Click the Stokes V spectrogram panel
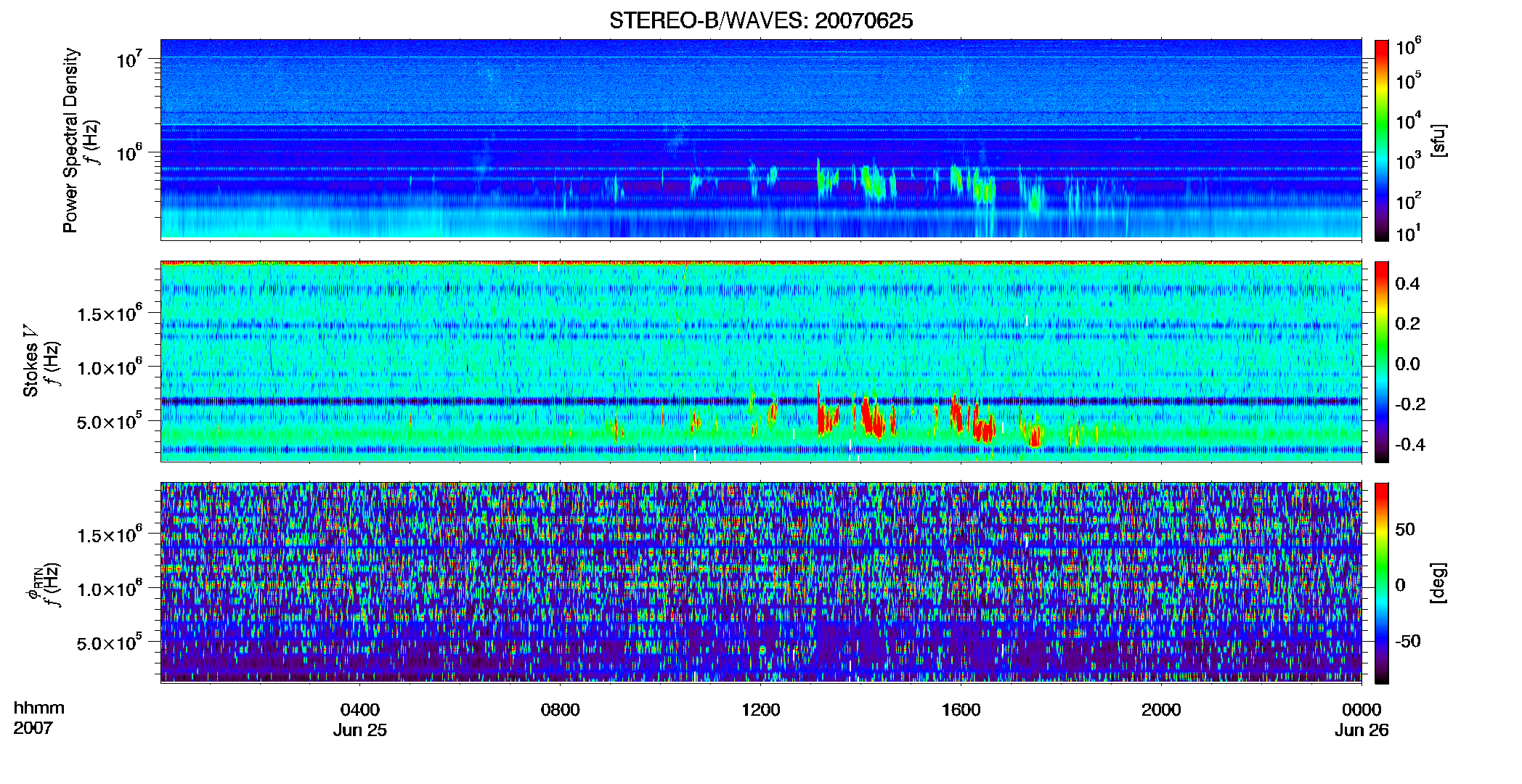Viewport: 1522px width, 784px height. click(x=761, y=362)
